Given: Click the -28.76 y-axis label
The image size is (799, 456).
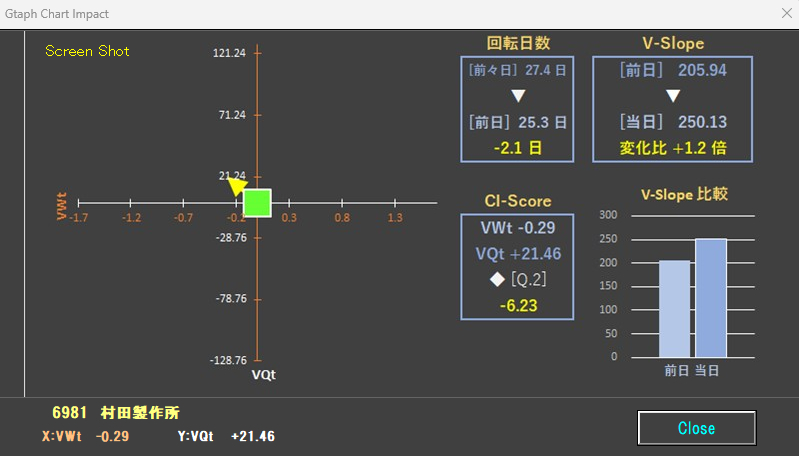Looking at the screenshot, I should [231, 238].
